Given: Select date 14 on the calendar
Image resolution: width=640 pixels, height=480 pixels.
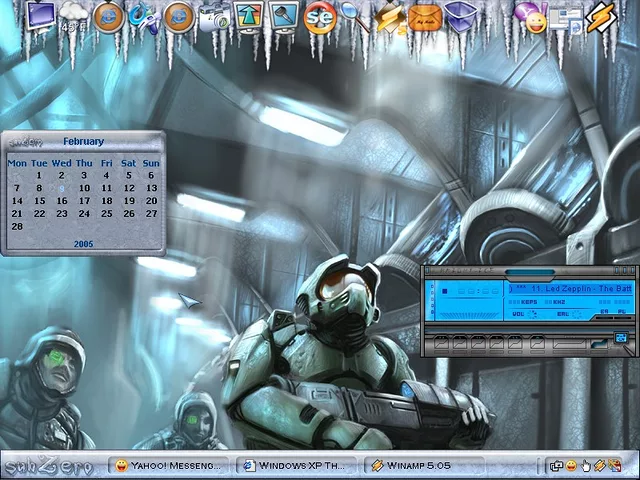Looking at the screenshot, I should 17,201.
